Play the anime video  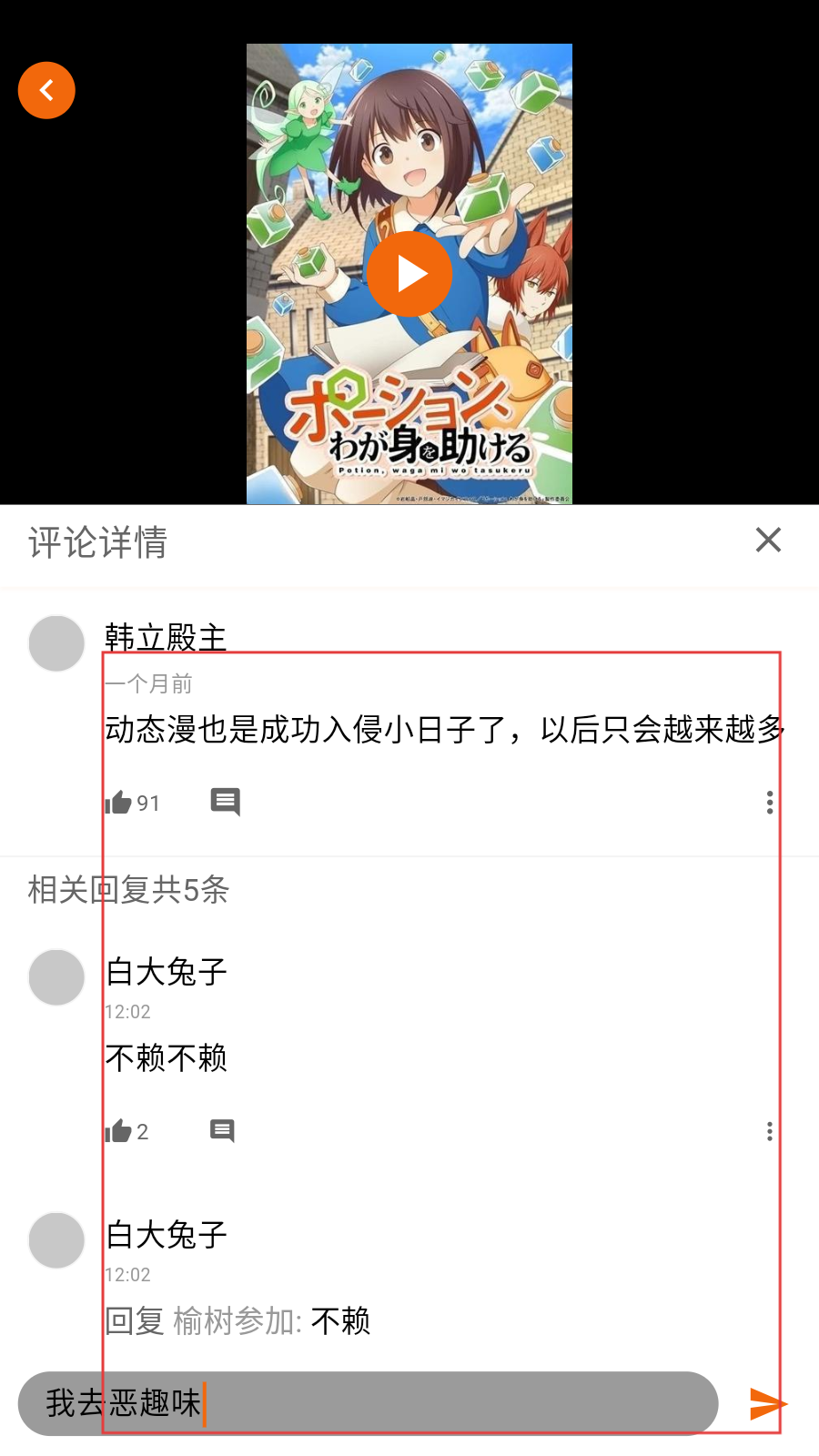pyautogui.click(x=409, y=273)
